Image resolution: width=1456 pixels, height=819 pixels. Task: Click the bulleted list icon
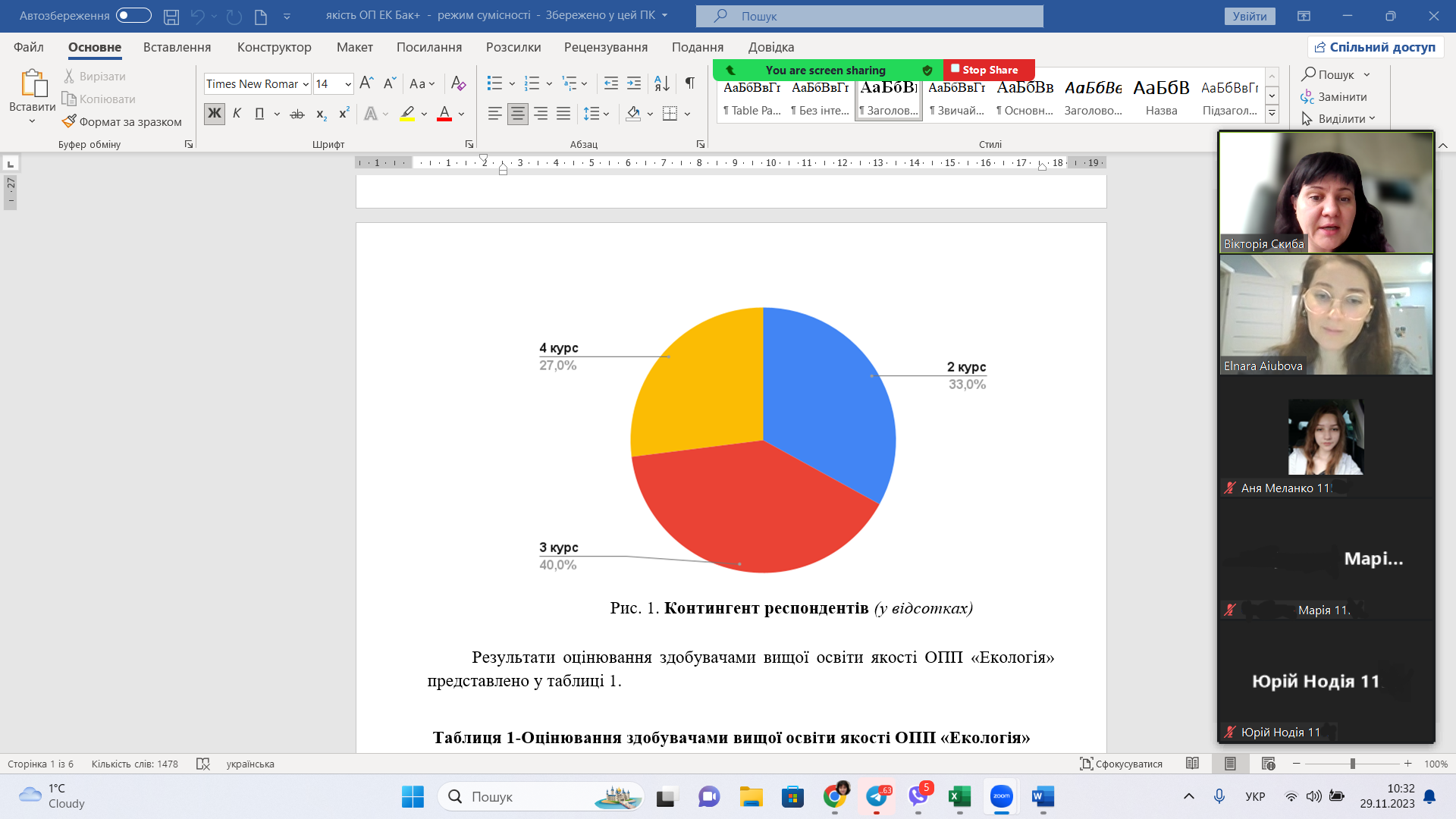tap(494, 83)
